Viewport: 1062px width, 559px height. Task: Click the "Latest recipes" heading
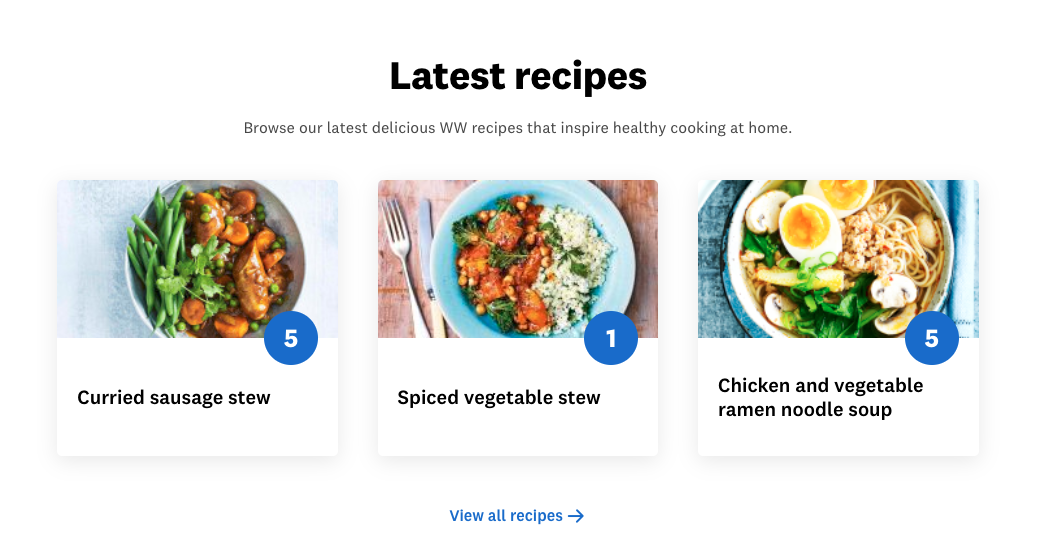pos(518,77)
